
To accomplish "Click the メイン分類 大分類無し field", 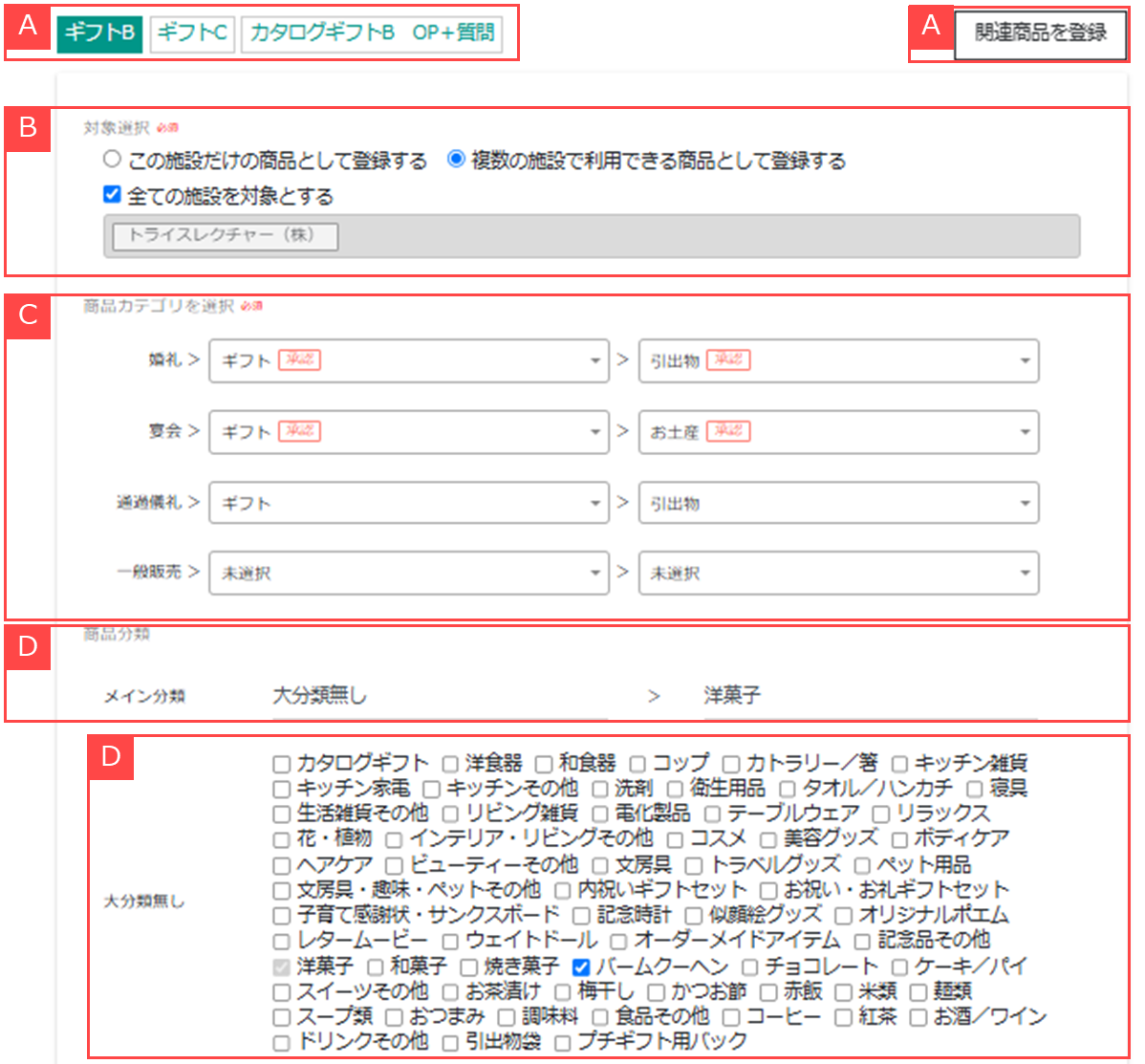I will (x=439, y=696).
